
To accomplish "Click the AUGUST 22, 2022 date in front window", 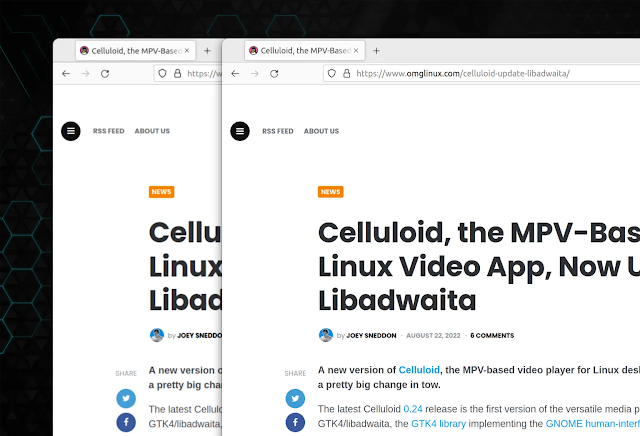I will (x=433, y=336).
